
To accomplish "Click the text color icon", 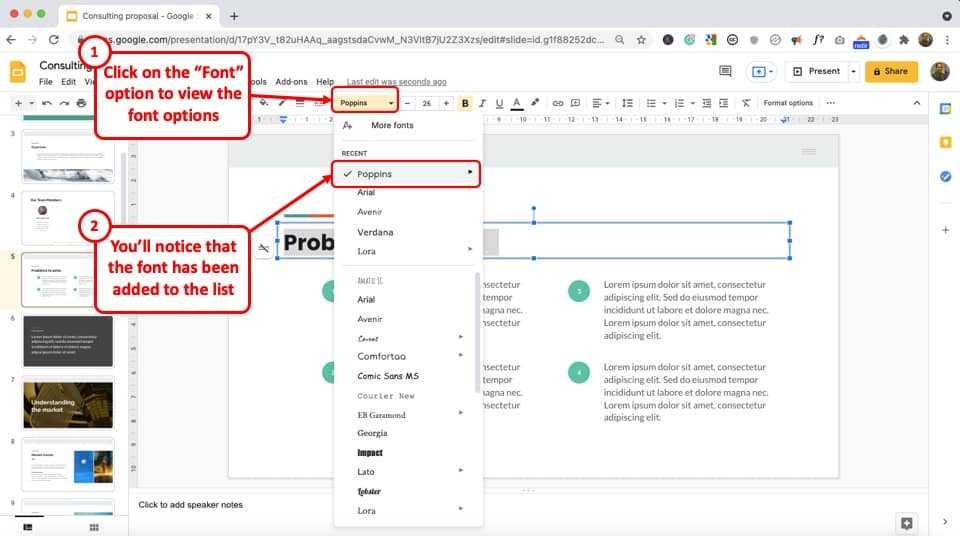I will click(516, 103).
